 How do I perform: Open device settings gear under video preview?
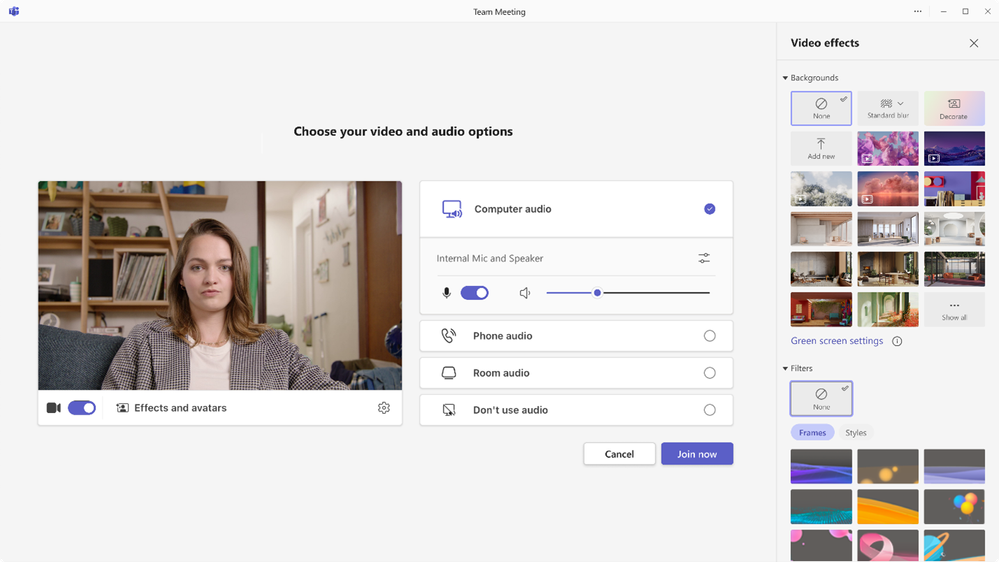pyautogui.click(x=384, y=408)
